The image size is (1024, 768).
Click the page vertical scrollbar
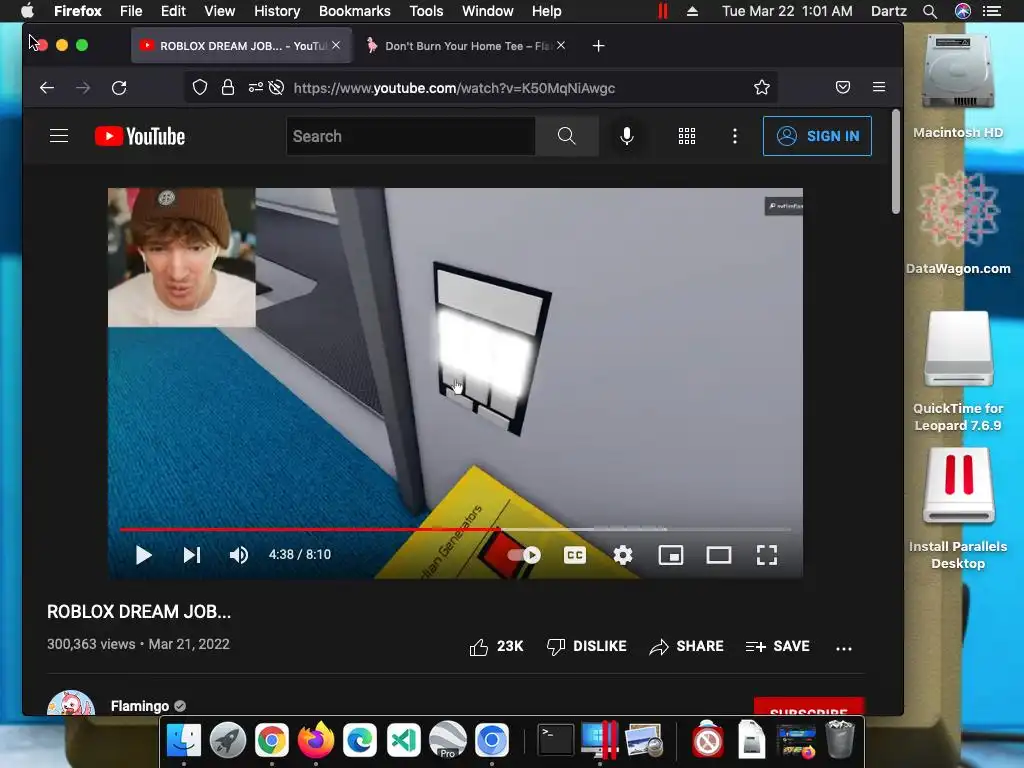pos(895,161)
